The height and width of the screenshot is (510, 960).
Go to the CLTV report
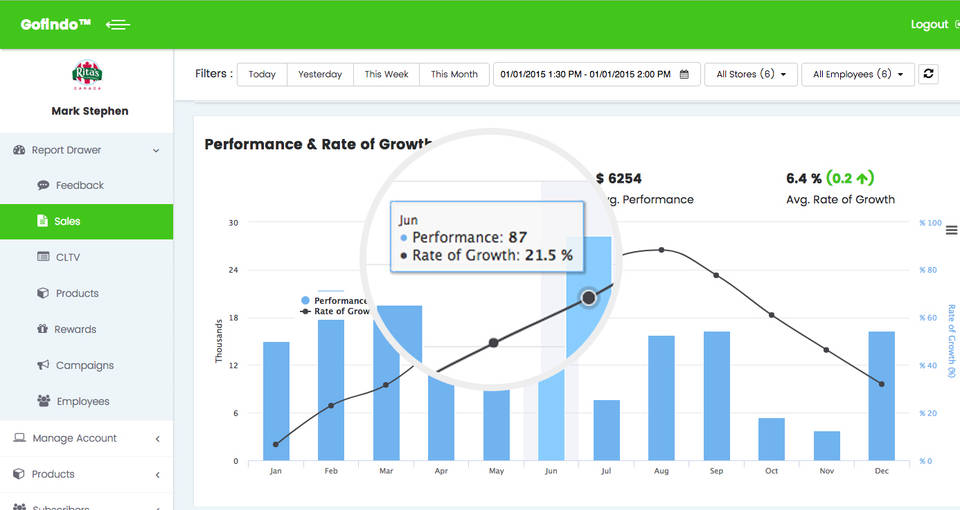(x=67, y=257)
